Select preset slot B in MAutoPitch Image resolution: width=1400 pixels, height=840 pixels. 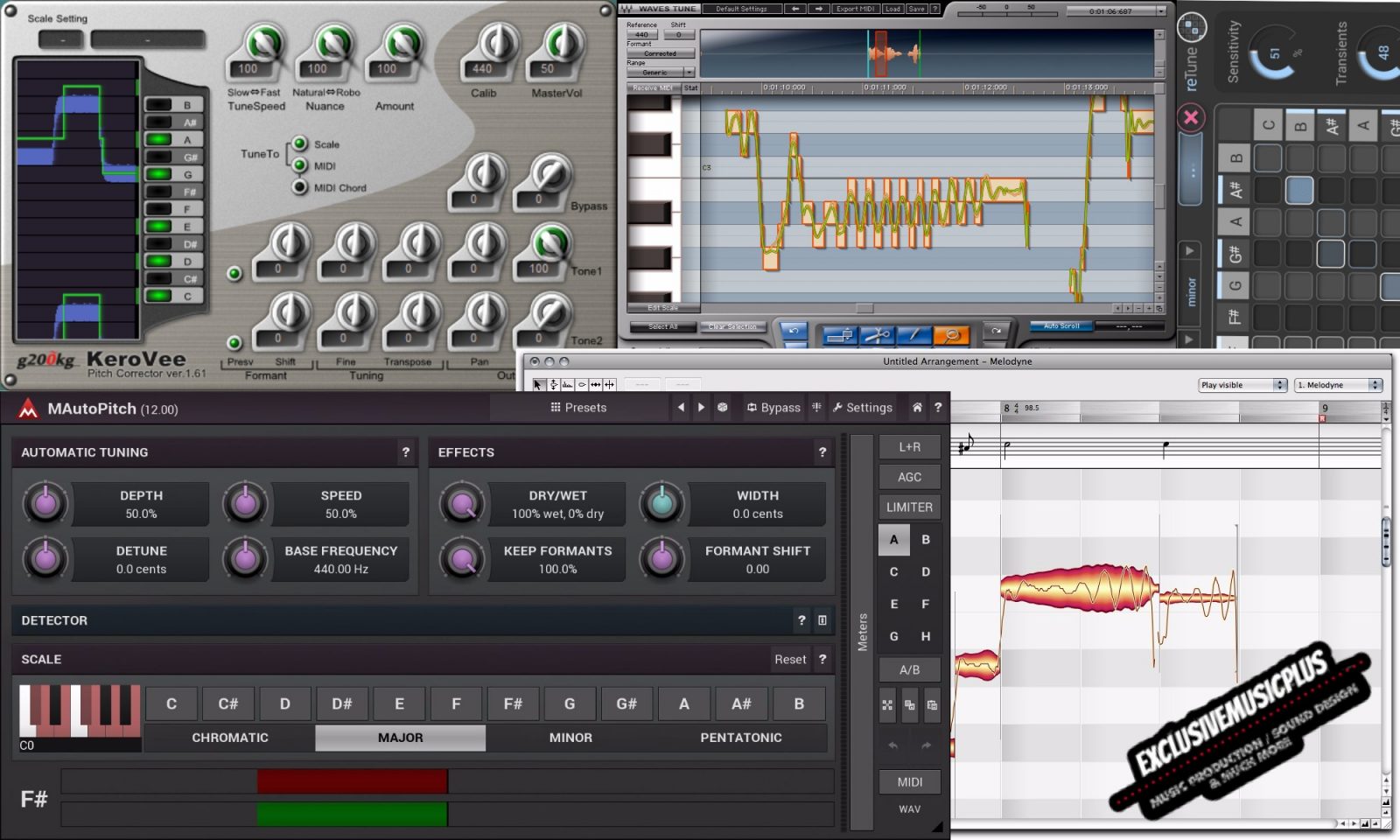tap(926, 539)
